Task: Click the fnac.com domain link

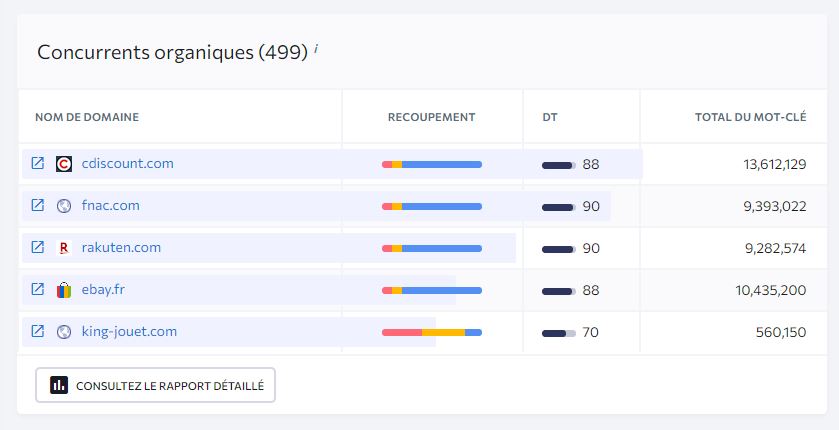Action: 110,205
